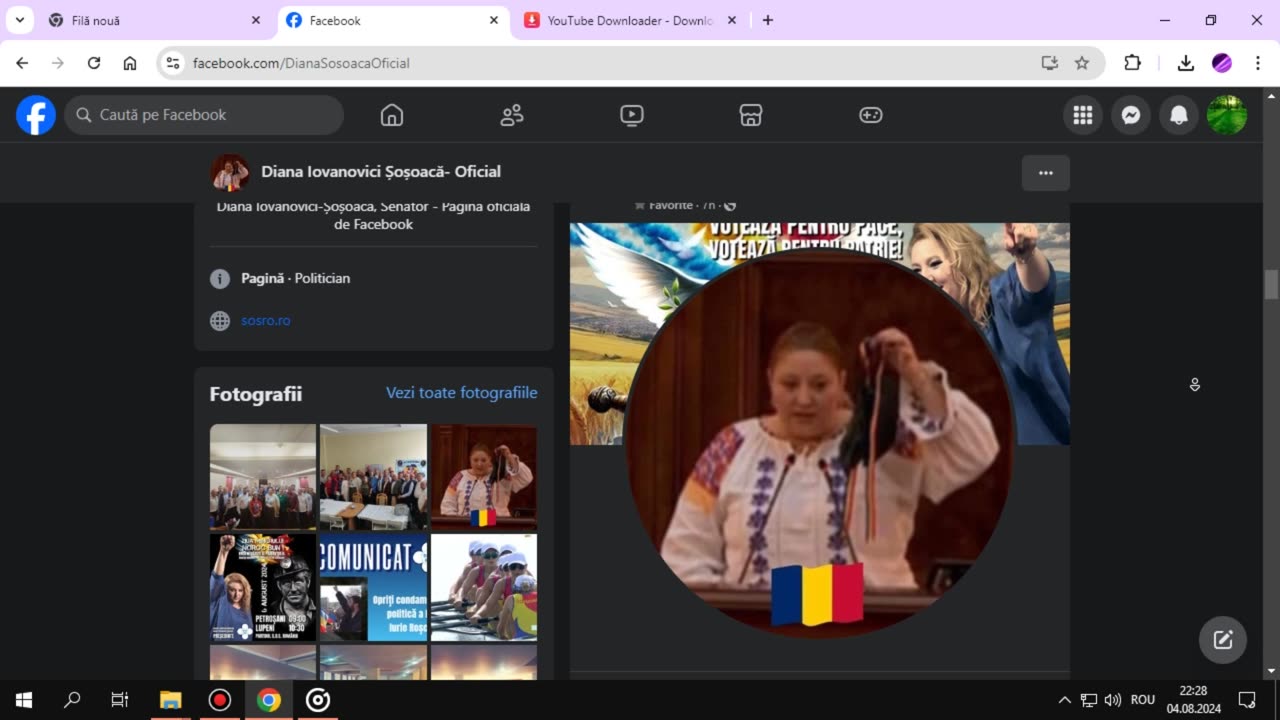Open a new browser tab

tap(768, 20)
